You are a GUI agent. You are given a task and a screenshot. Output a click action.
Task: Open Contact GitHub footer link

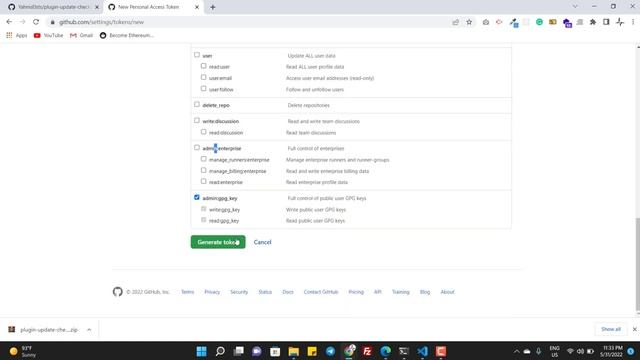coord(321,292)
